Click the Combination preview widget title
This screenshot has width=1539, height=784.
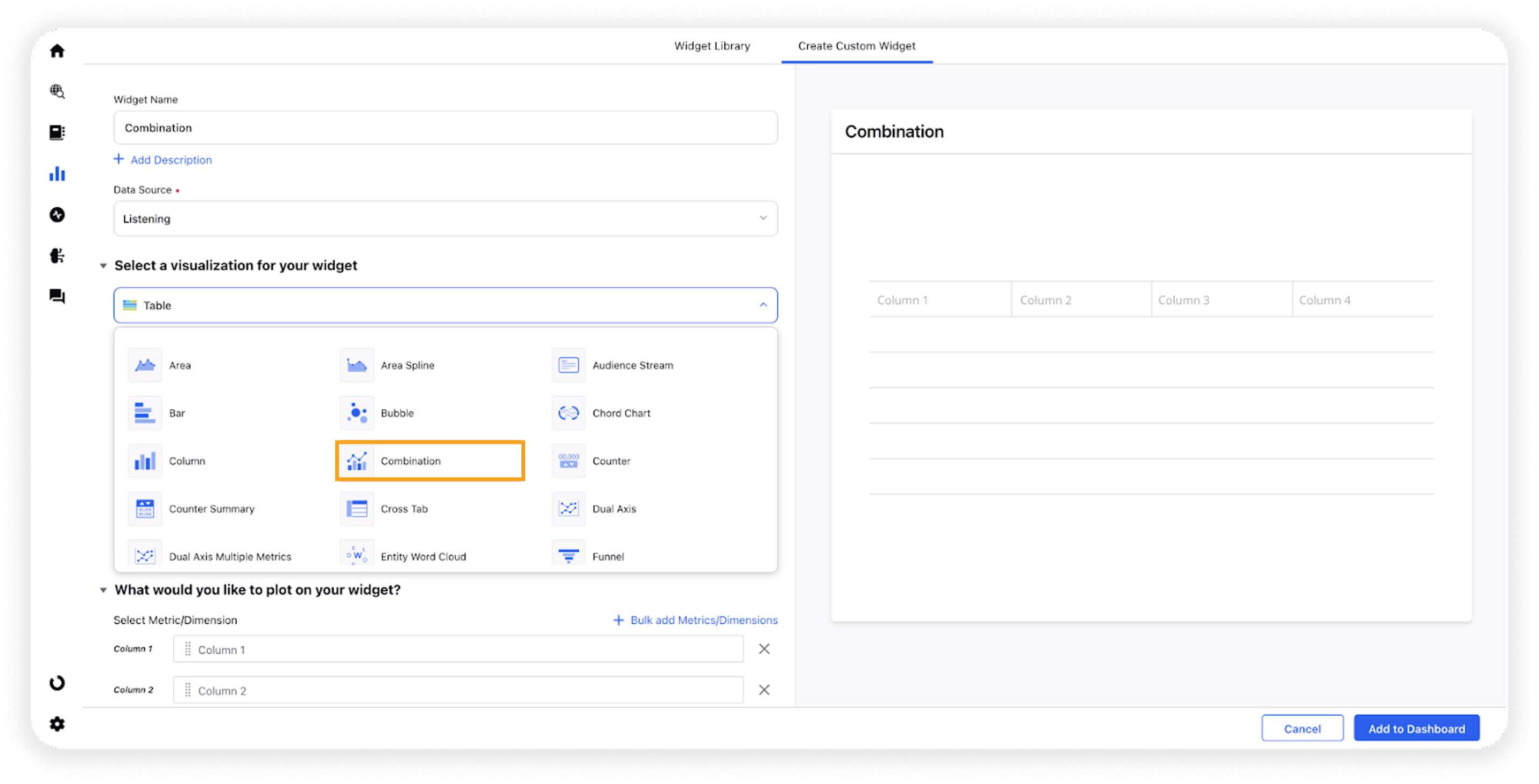[x=894, y=131]
